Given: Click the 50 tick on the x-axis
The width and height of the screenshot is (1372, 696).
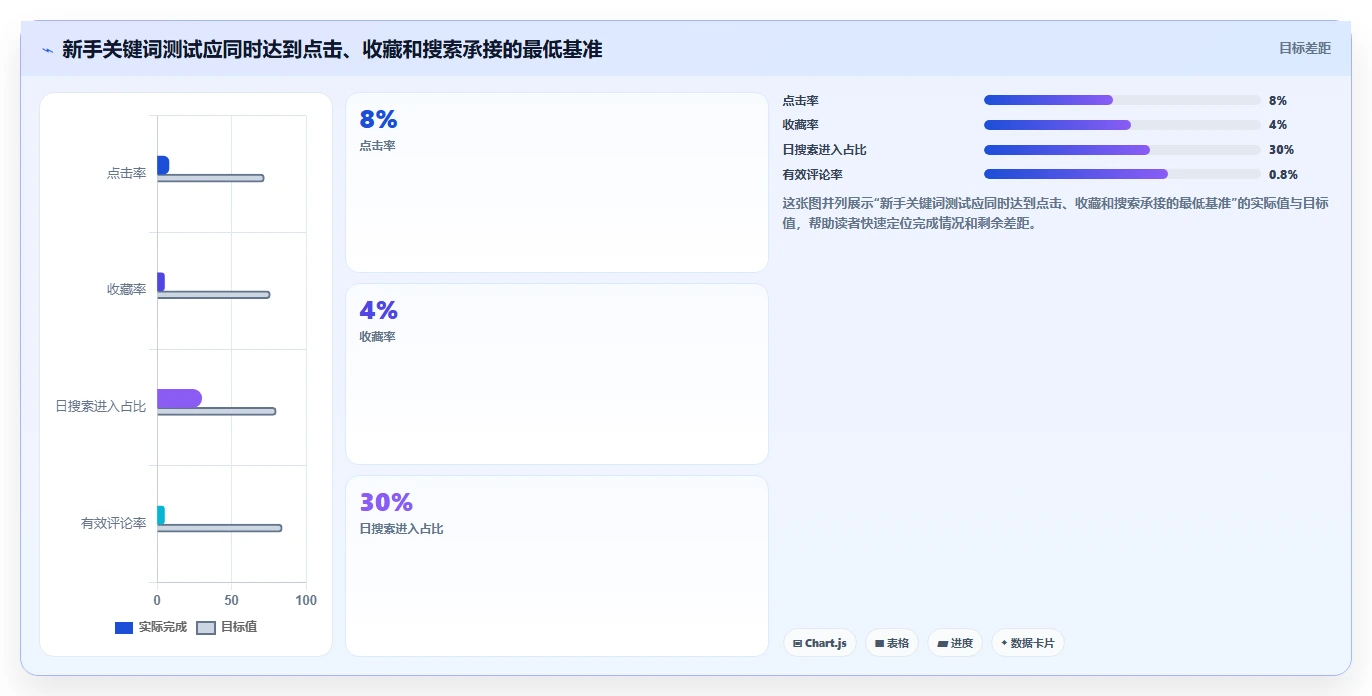Looking at the screenshot, I should [231, 600].
